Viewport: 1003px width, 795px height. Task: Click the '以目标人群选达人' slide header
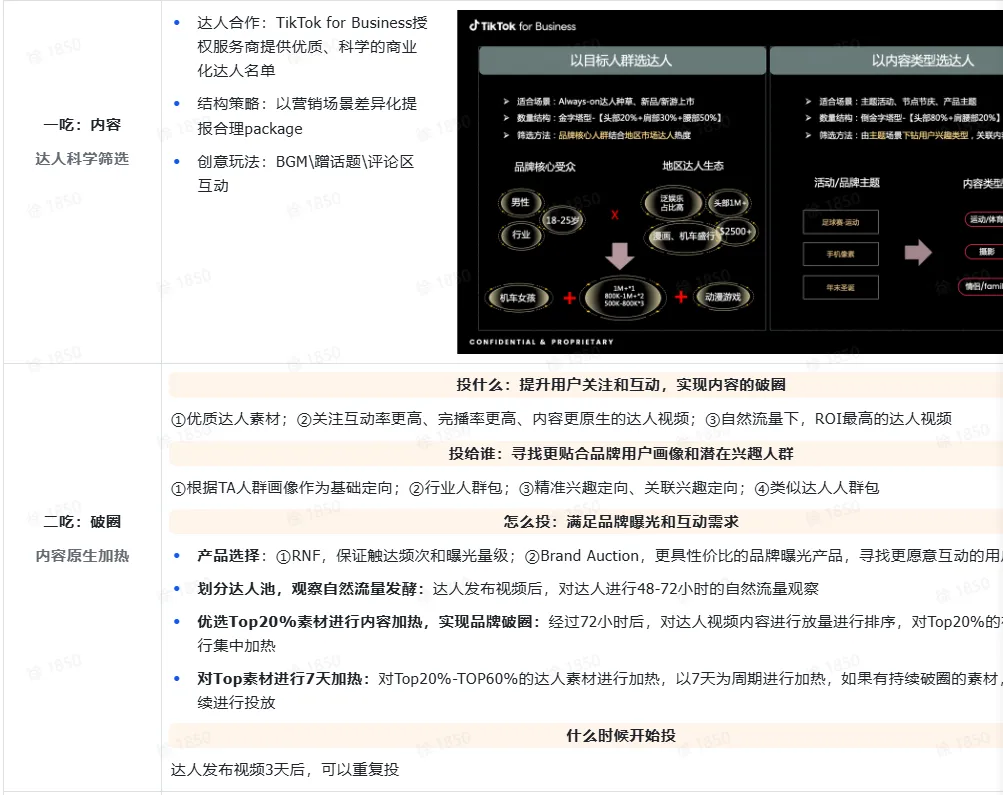pos(622,61)
